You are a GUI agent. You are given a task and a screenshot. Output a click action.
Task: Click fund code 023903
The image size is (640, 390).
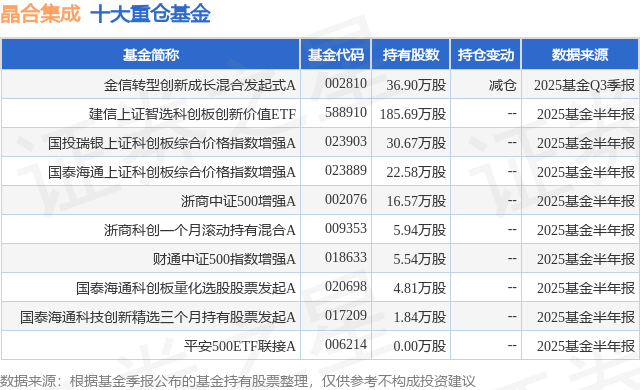coord(346,142)
